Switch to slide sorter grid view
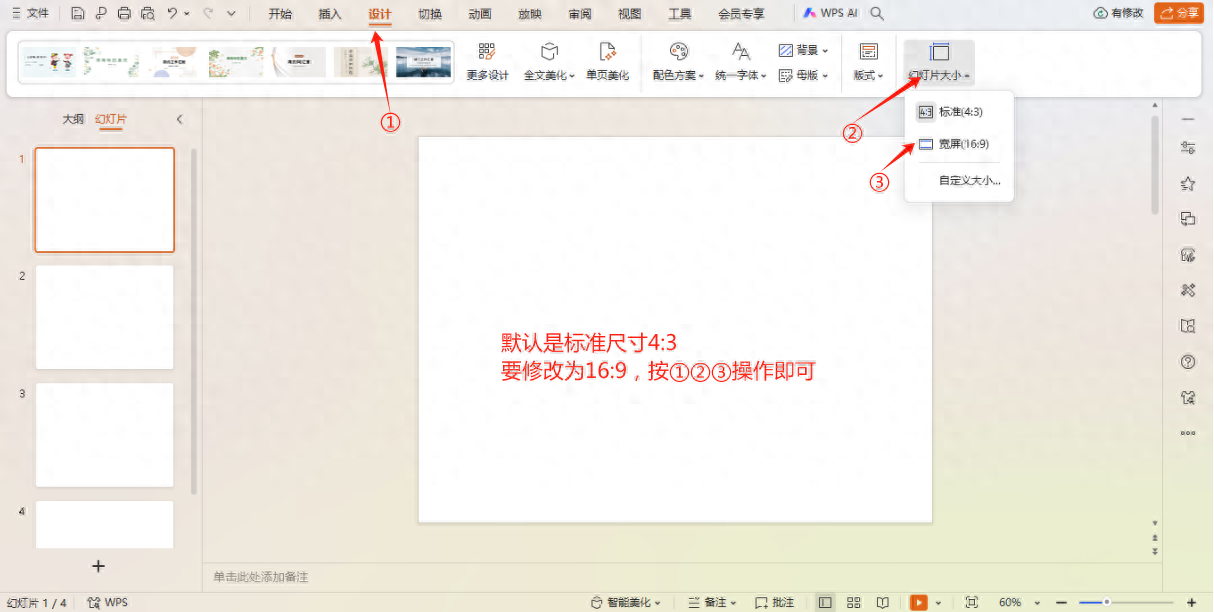Screen dimensions: 1214x612 (x=852, y=601)
